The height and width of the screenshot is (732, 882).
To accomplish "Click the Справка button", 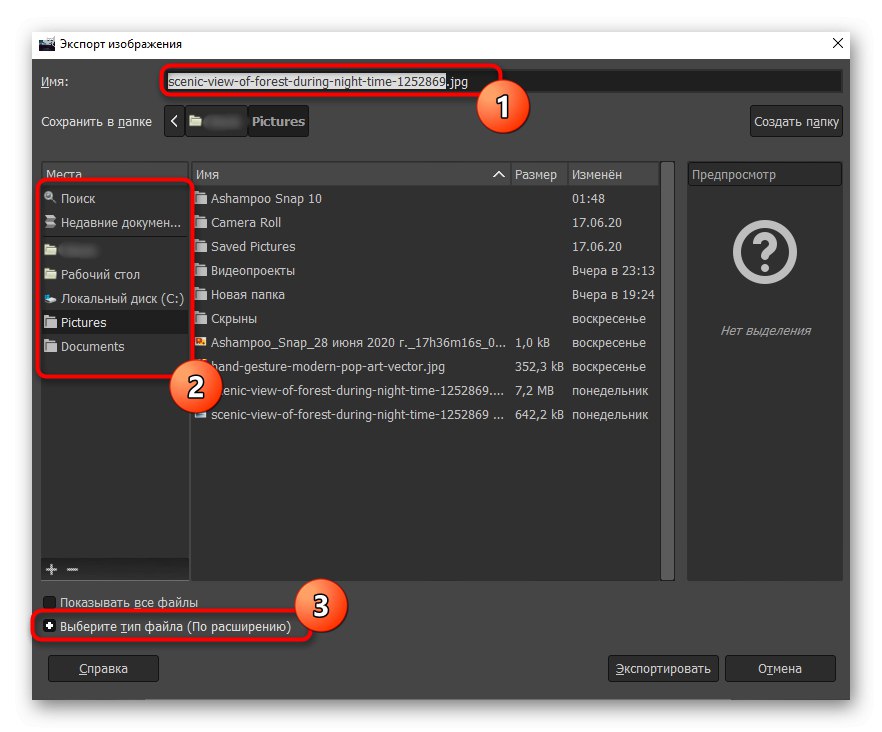I will (x=104, y=668).
